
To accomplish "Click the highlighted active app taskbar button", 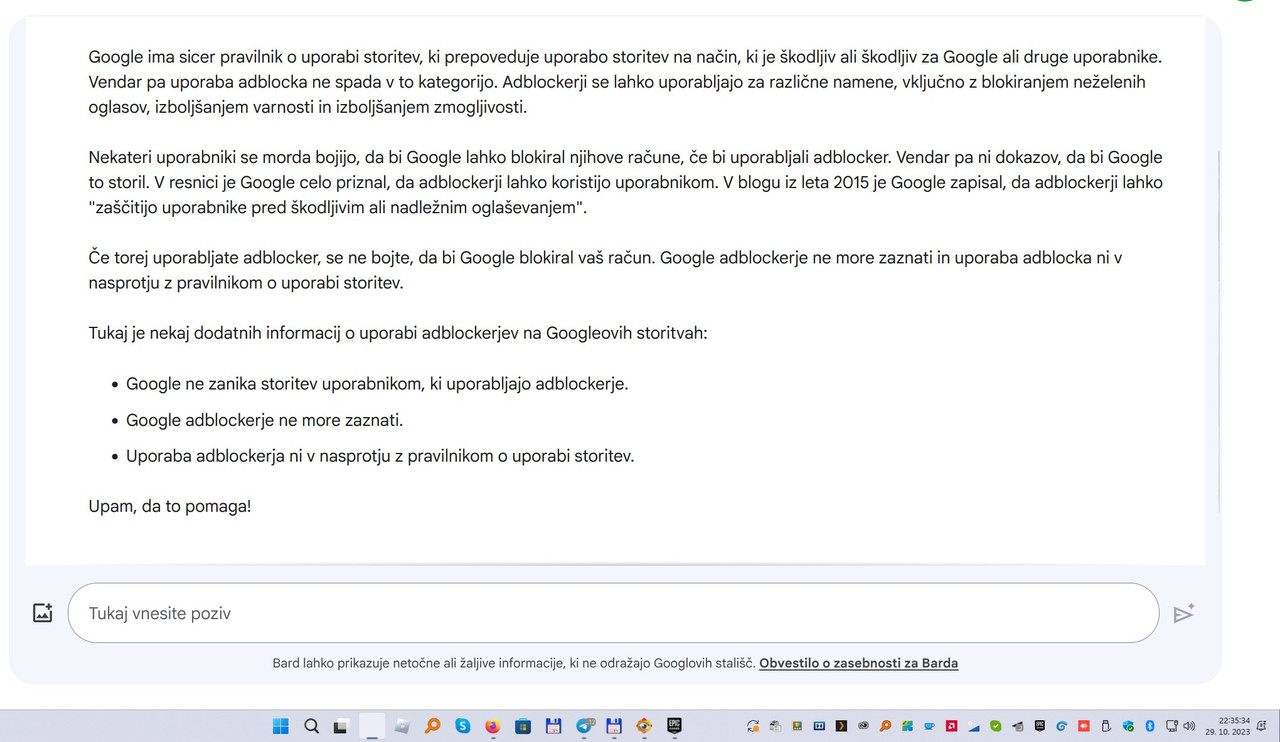I will [372, 726].
